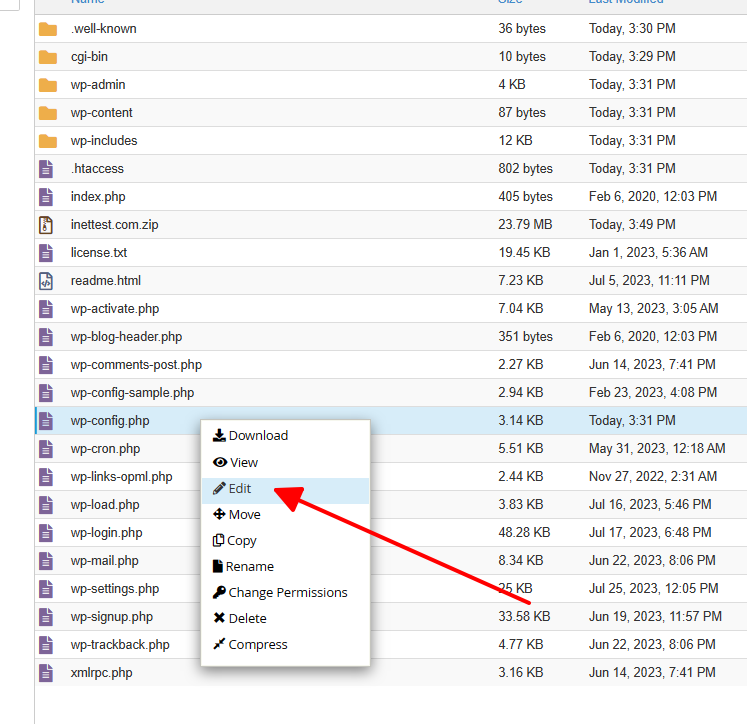
Task: Choose Change Permissions menu entry
Action: pyautogui.click(x=287, y=592)
